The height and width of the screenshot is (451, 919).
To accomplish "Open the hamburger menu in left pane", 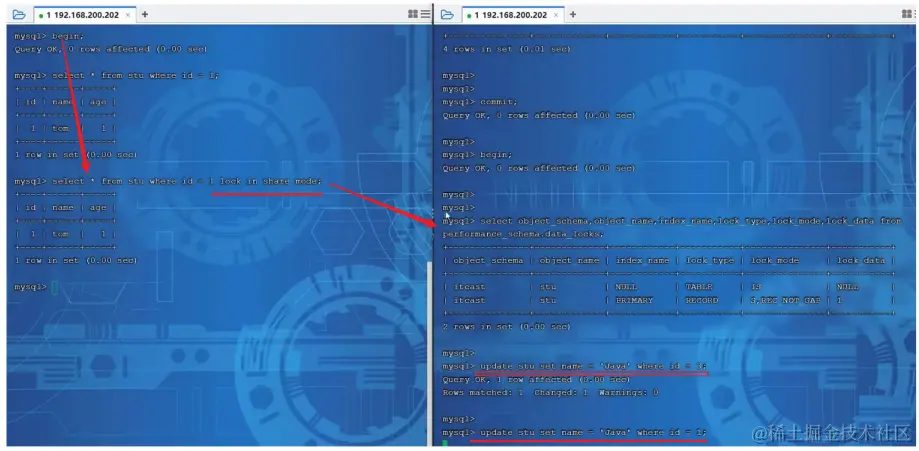I will [426, 14].
